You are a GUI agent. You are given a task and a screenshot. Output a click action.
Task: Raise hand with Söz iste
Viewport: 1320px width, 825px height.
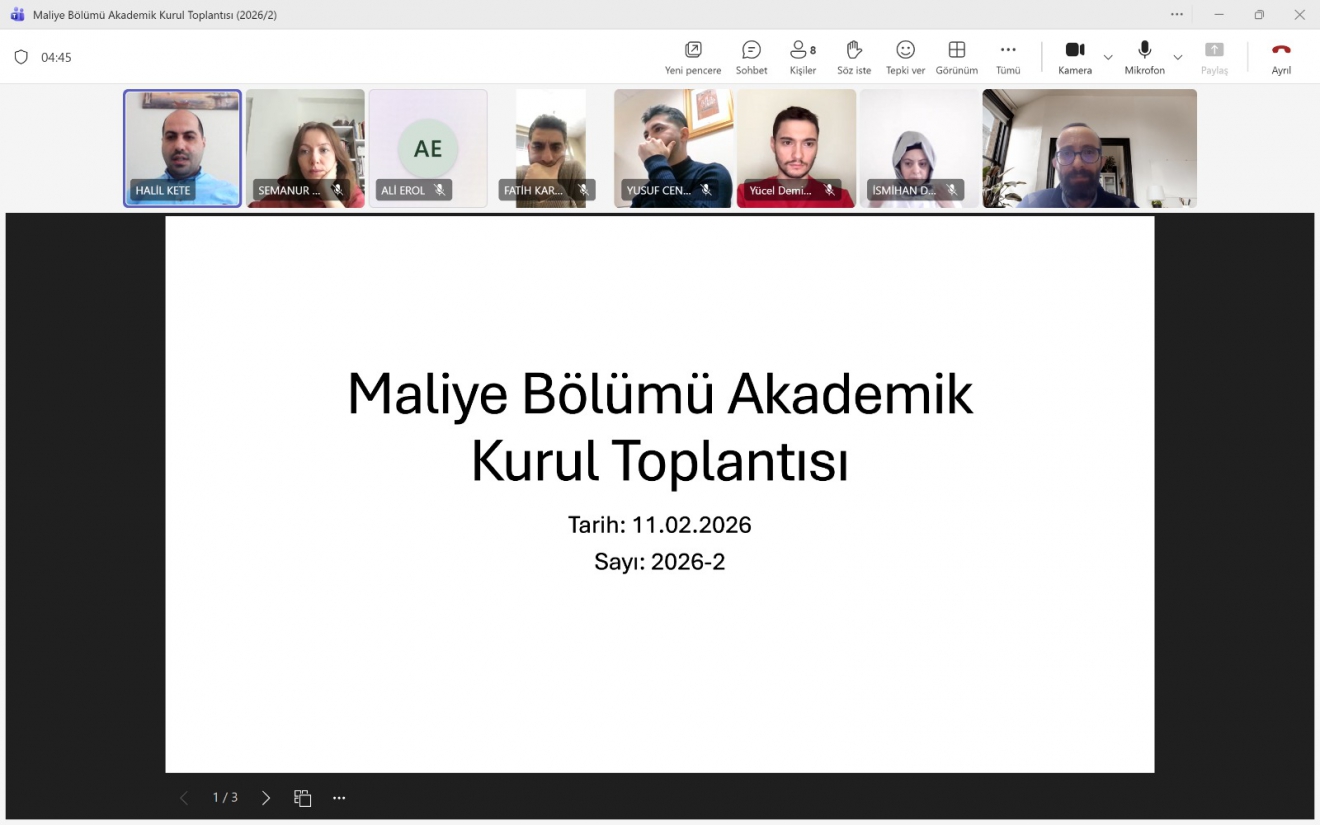point(854,57)
